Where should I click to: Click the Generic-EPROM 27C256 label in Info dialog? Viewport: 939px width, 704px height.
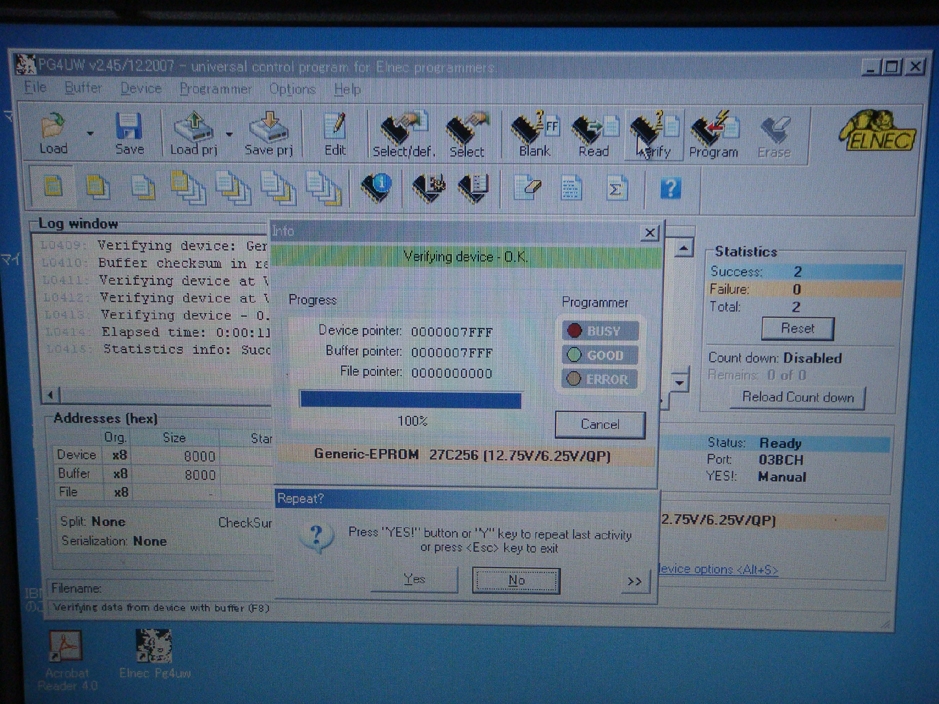coord(462,456)
